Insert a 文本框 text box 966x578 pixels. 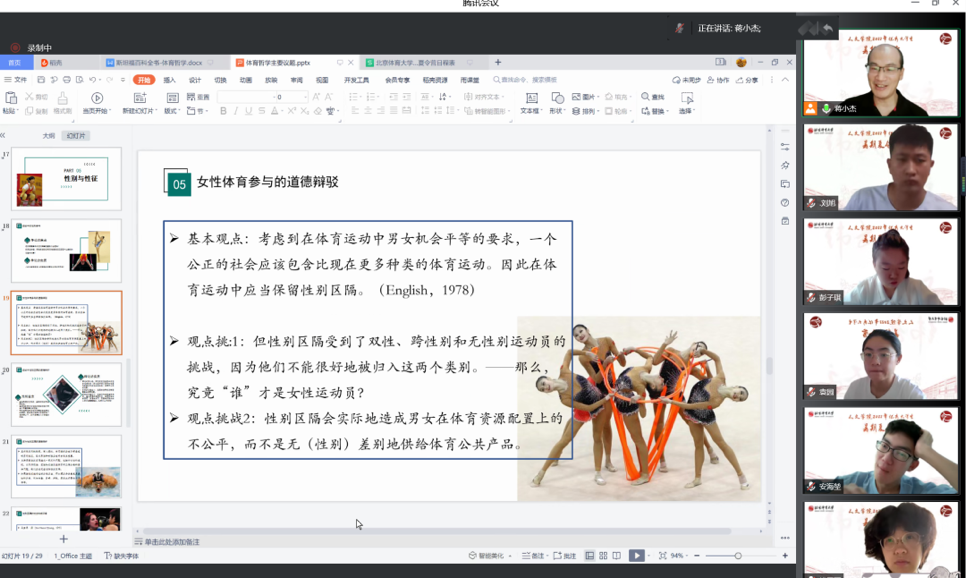coord(530,98)
